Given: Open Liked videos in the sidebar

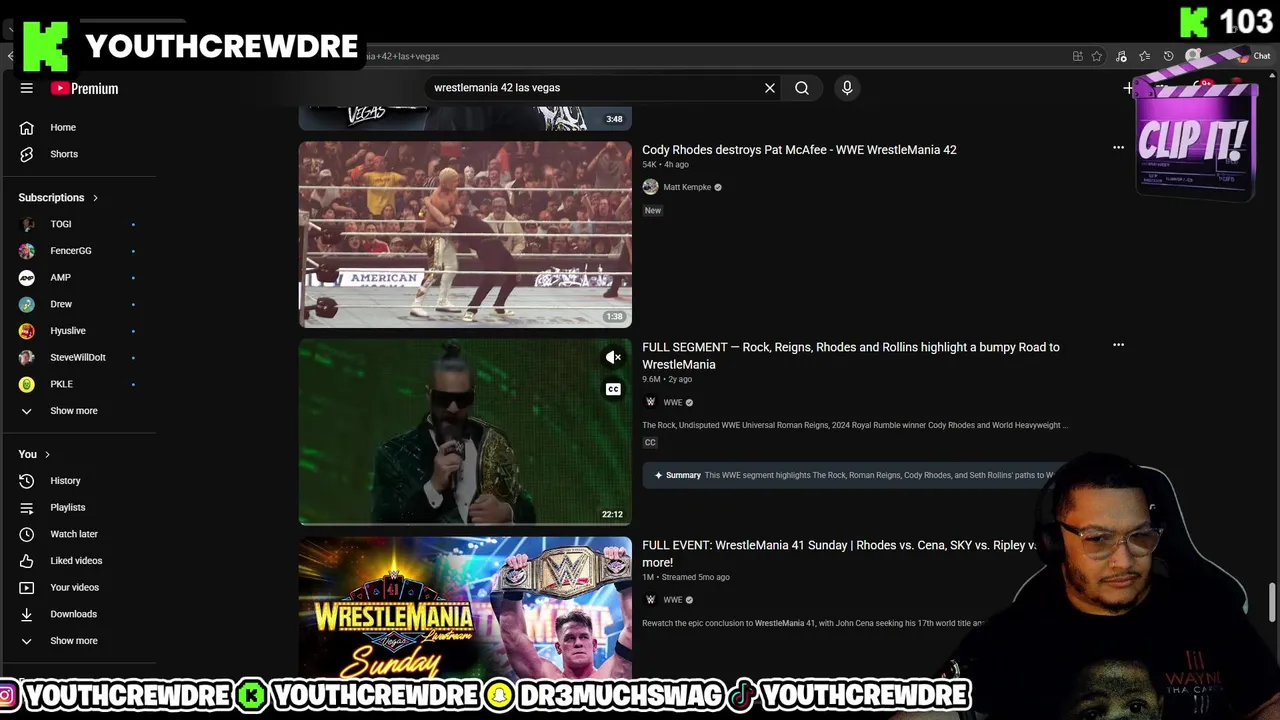Looking at the screenshot, I should pos(78,561).
